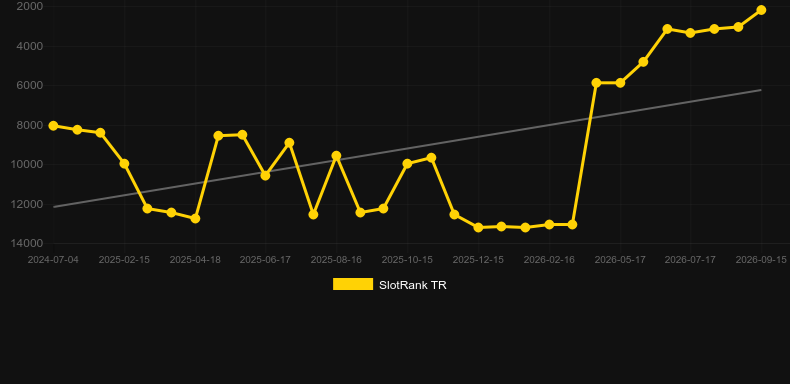Click the 2025-06-17 x-axis label
Viewport: 790px width, 384px height.
[266, 260]
